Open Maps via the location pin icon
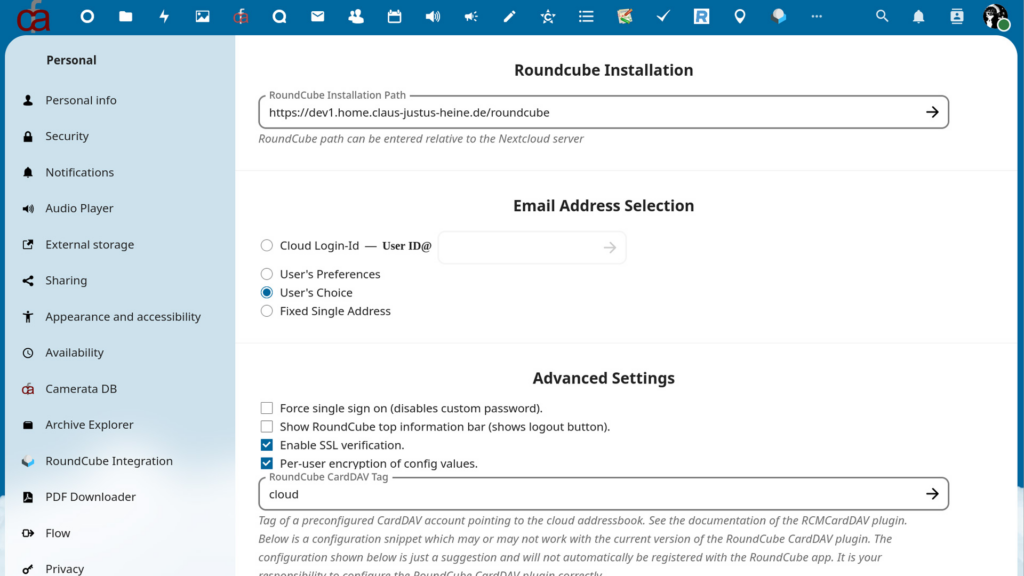The width and height of the screenshot is (1024, 576). (x=740, y=15)
